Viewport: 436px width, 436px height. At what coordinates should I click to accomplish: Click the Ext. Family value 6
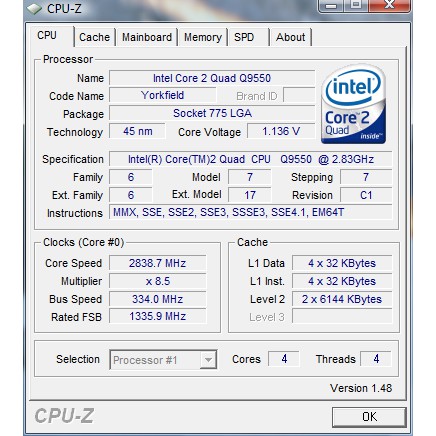point(131,195)
